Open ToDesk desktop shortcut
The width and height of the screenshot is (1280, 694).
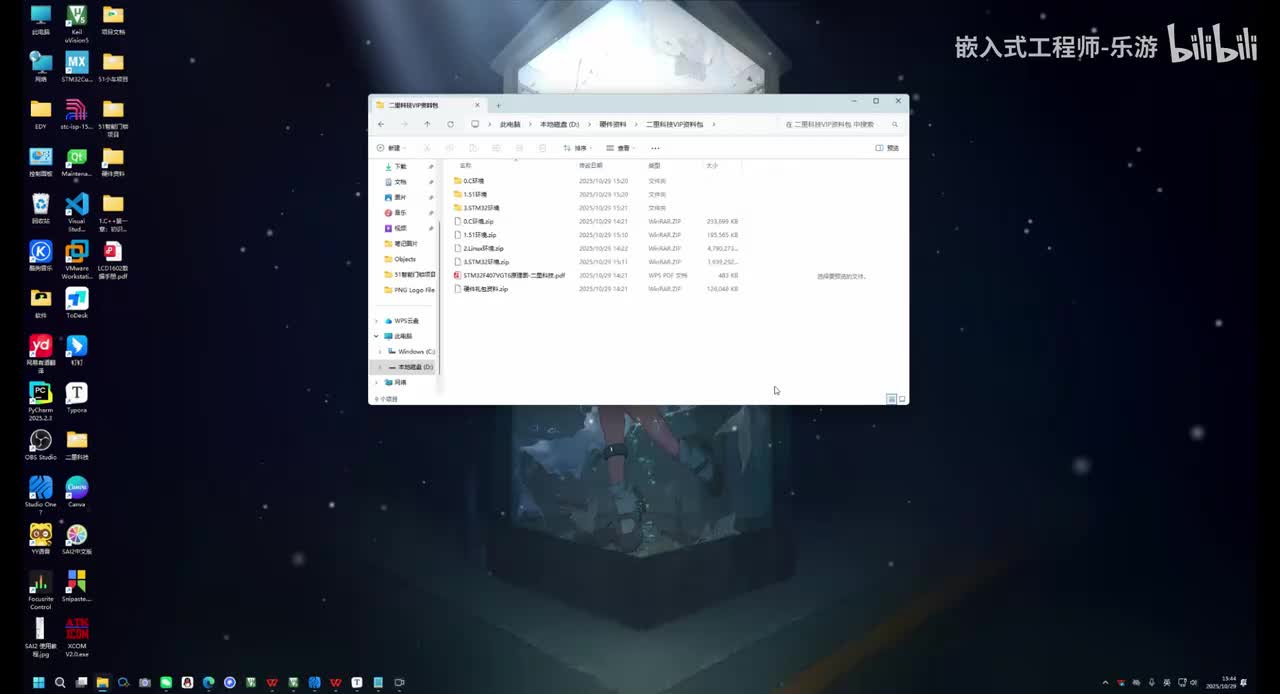coord(77,303)
